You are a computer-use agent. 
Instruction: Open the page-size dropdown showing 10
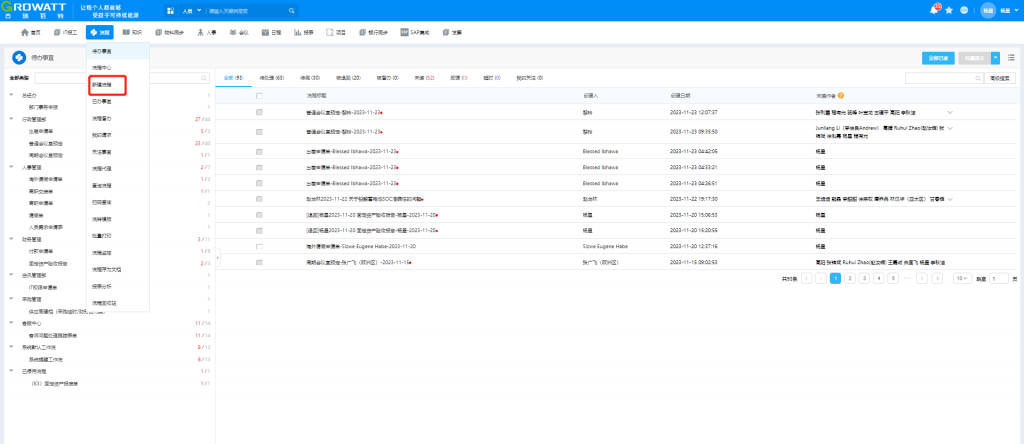coord(961,278)
